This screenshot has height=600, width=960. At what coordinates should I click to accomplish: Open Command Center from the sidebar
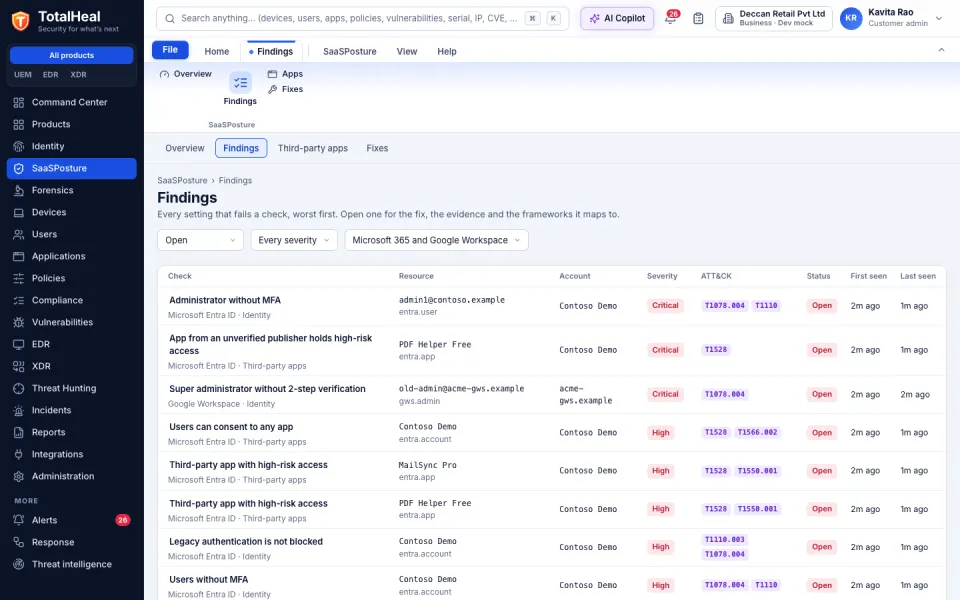[x=72, y=102]
